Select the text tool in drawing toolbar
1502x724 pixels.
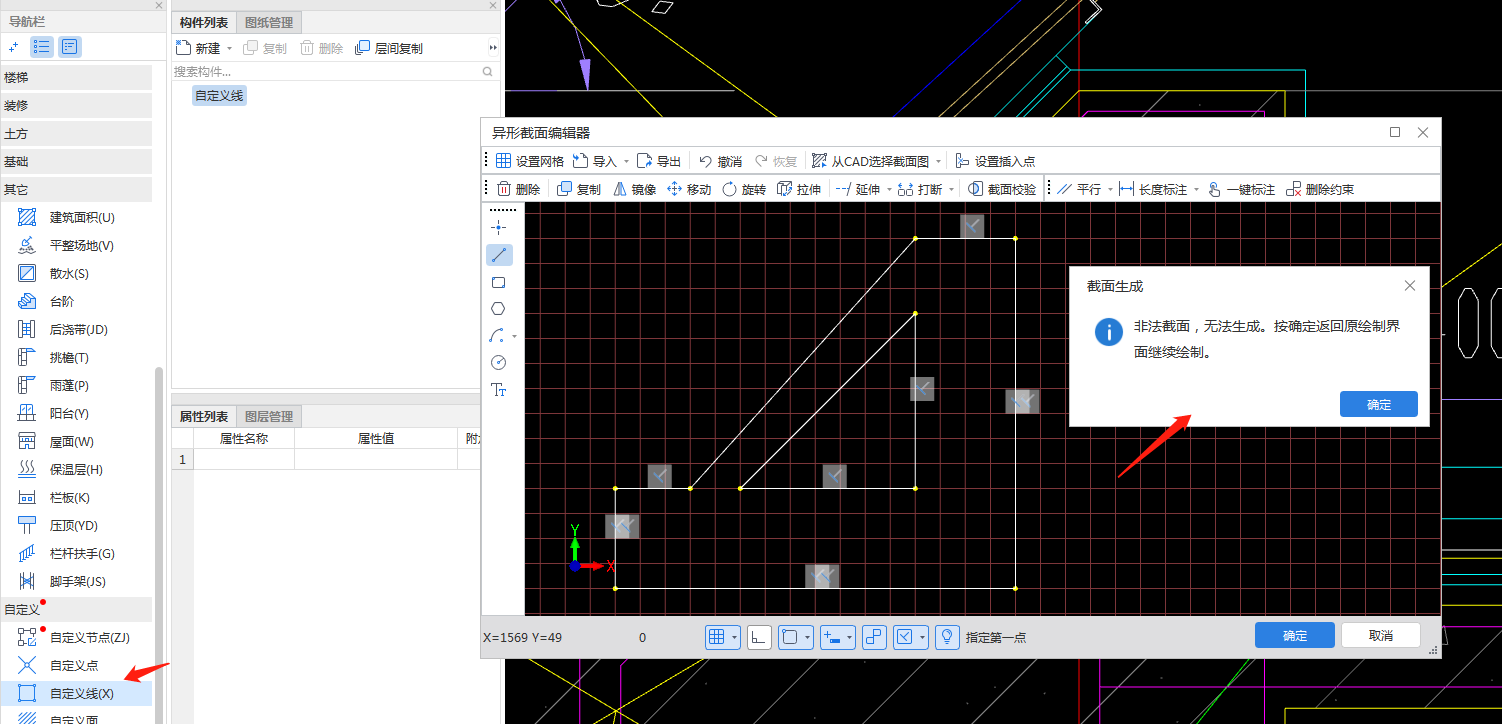pyautogui.click(x=498, y=389)
